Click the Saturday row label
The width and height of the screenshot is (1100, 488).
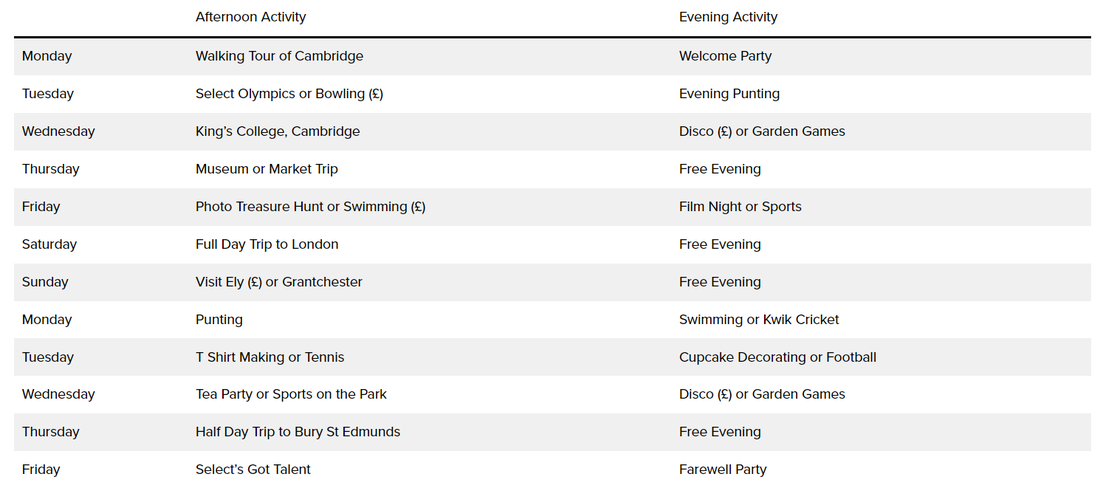tap(49, 244)
